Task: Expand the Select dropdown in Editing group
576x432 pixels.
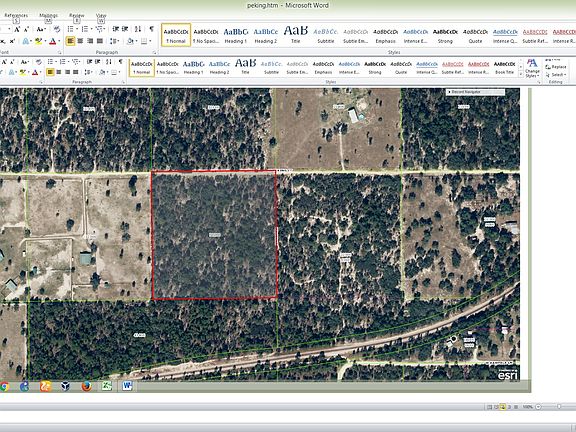Action: point(556,75)
